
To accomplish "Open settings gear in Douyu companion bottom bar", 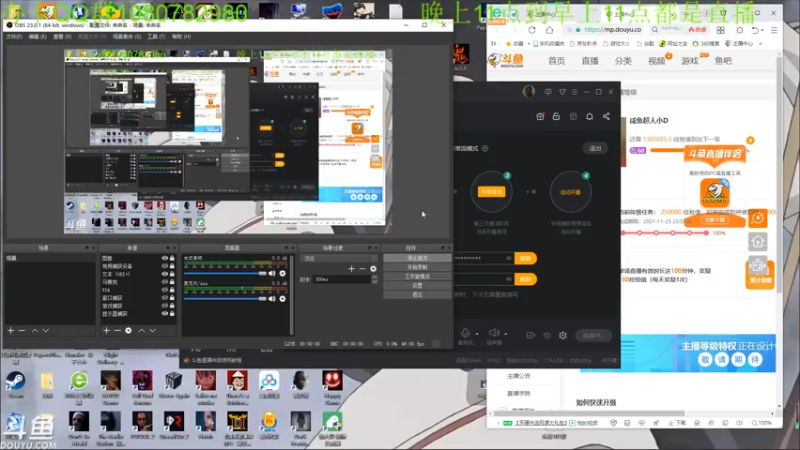I will (563, 335).
